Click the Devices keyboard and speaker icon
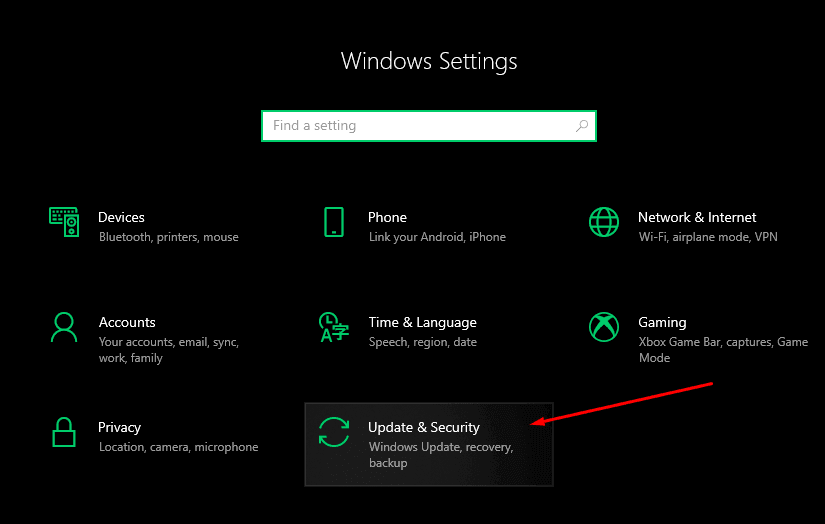The image size is (825, 524). tap(64, 221)
